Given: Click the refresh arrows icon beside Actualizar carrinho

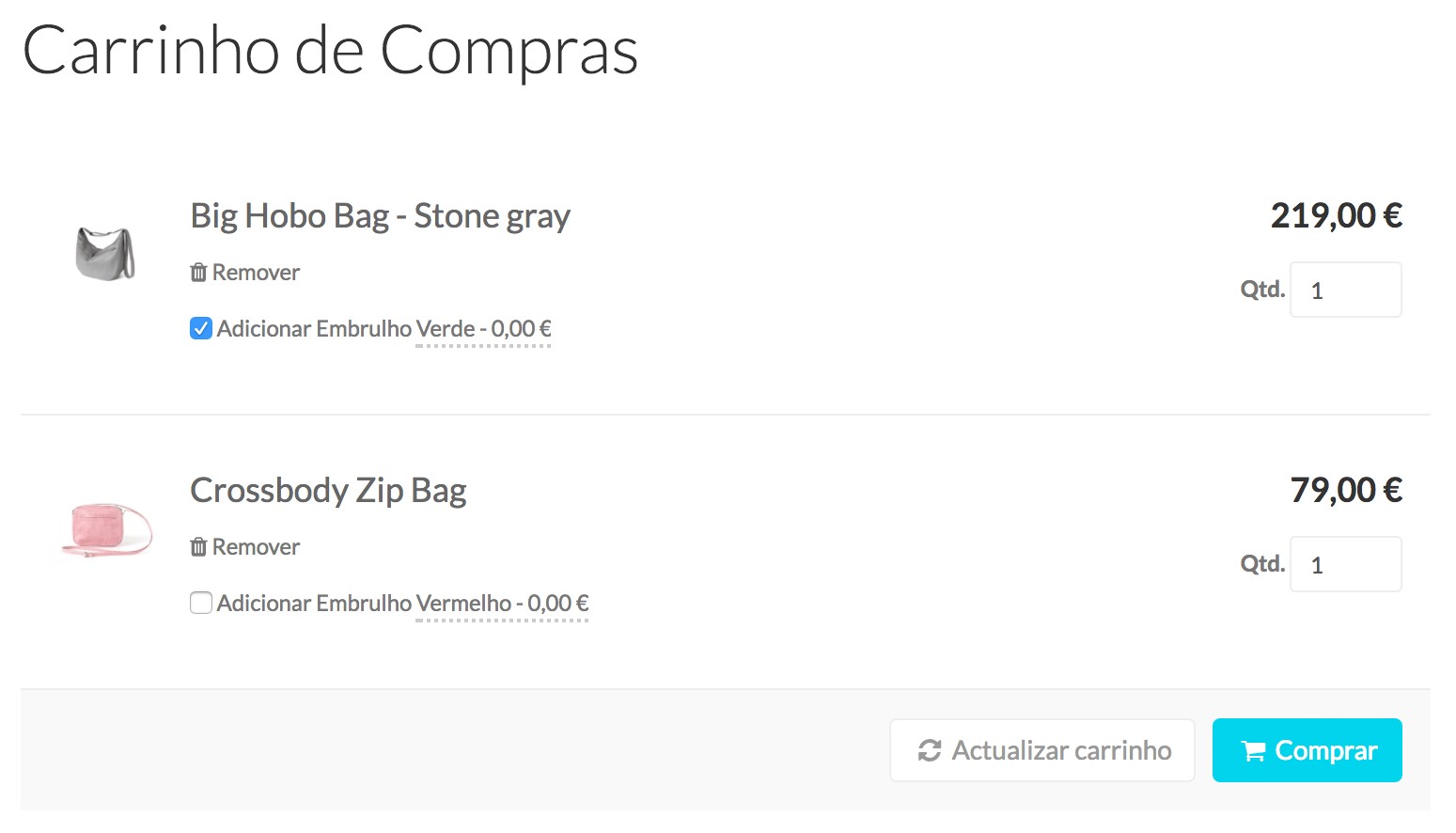Looking at the screenshot, I should [930, 750].
